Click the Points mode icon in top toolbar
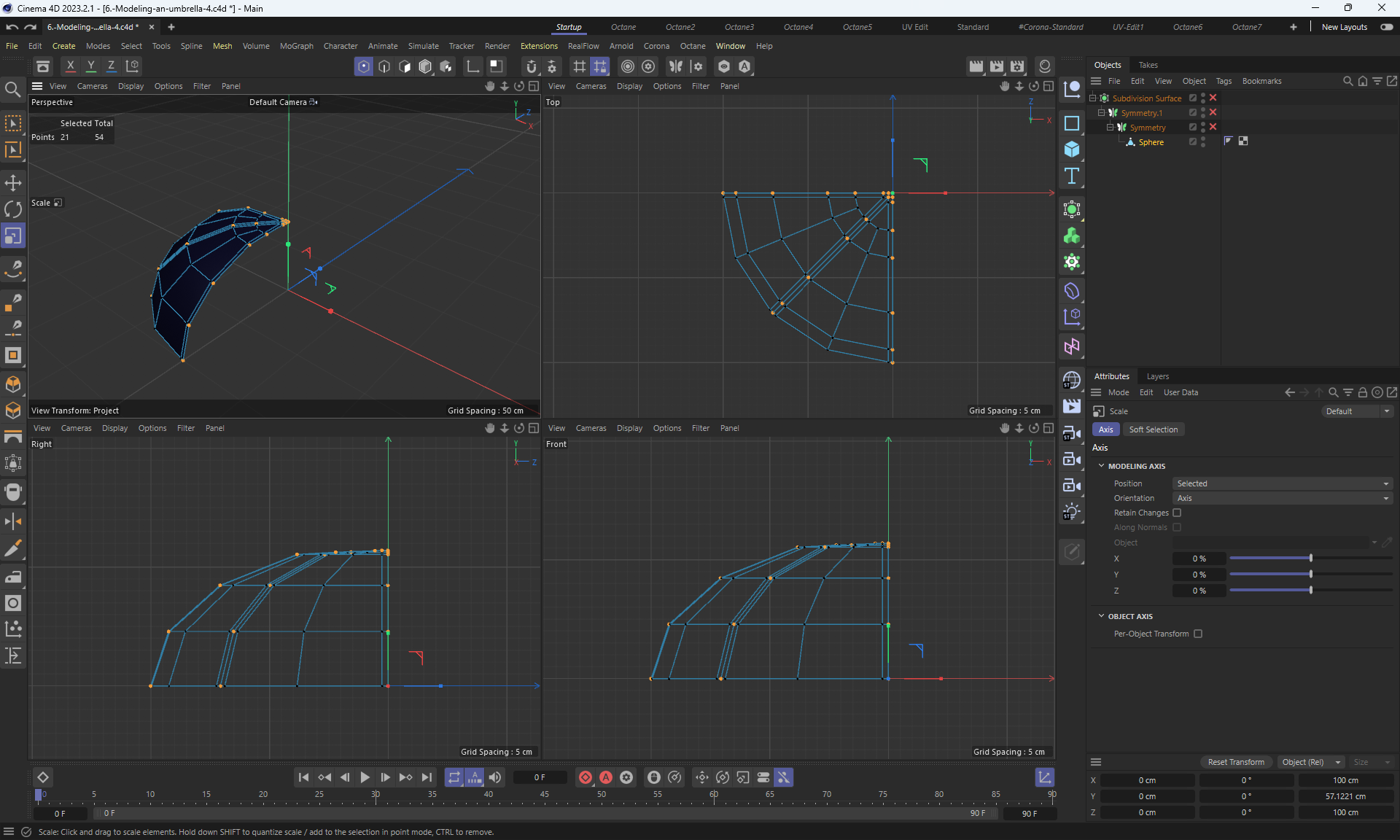Image resolution: width=1400 pixels, height=840 pixels. pos(363,66)
